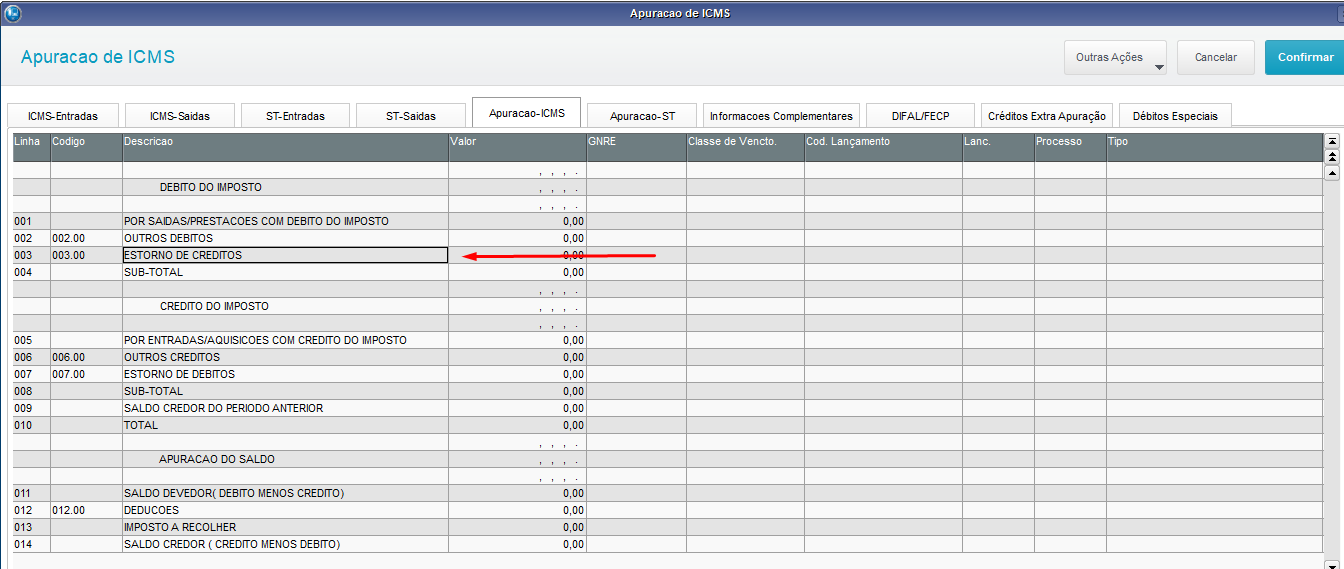
Task: Select the Apuracao-ICMS tab
Action: [527, 113]
